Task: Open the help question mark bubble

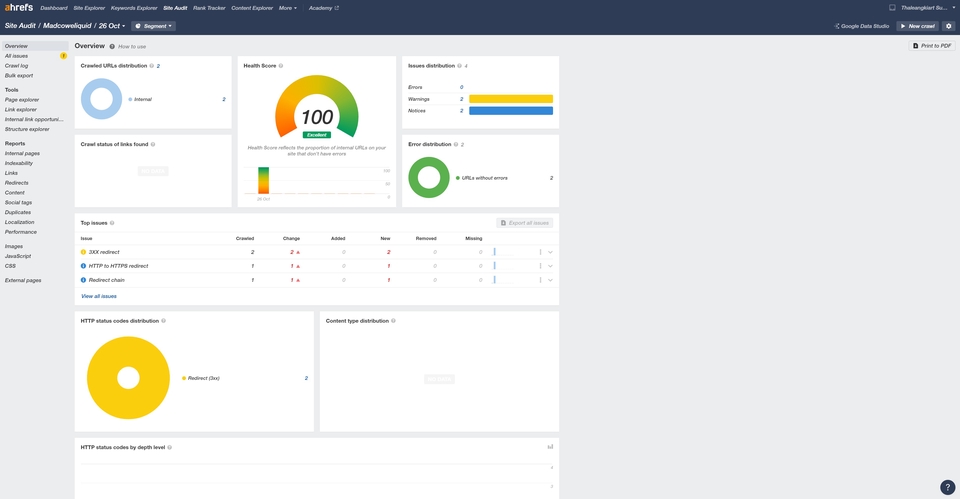Action: tap(947, 487)
